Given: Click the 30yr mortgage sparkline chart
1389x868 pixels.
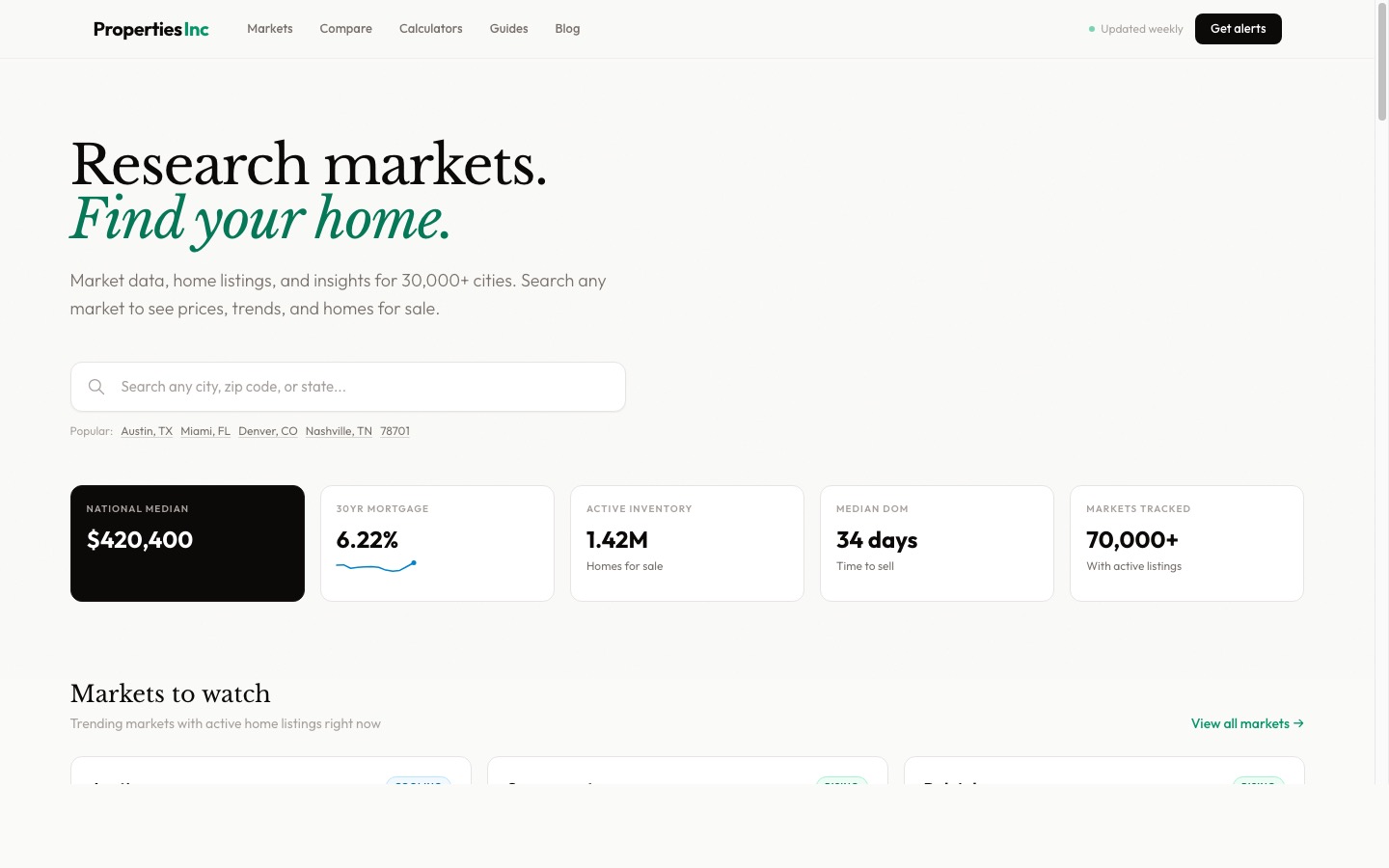Looking at the screenshot, I should point(376,566).
